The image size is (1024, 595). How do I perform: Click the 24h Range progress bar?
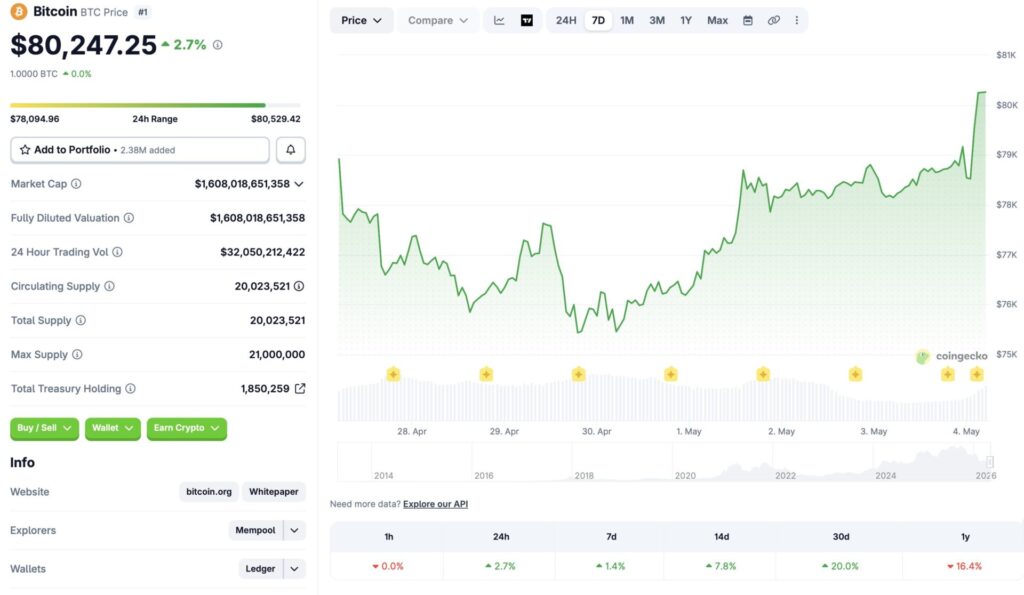click(x=155, y=105)
